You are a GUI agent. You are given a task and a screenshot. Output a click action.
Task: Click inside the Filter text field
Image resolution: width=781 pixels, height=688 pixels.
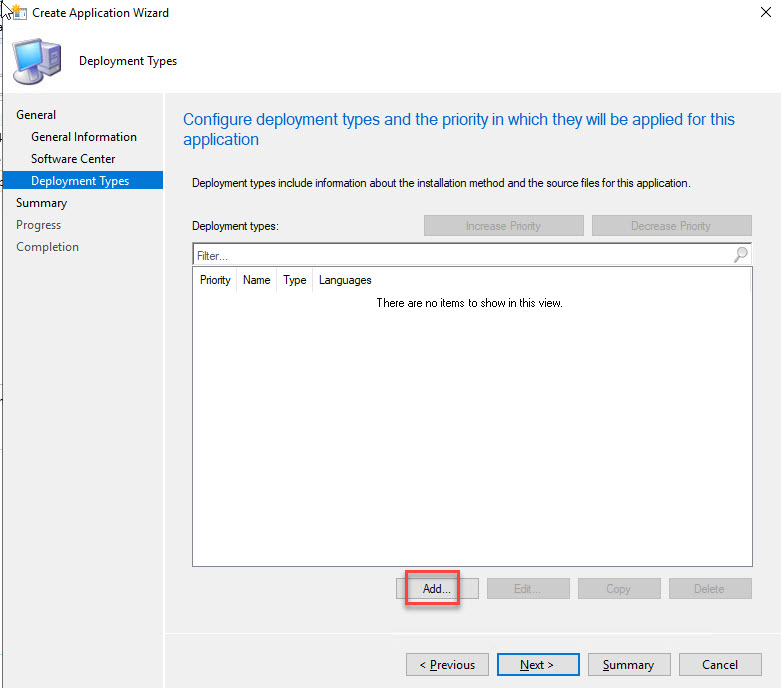pyautogui.click(x=460, y=256)
